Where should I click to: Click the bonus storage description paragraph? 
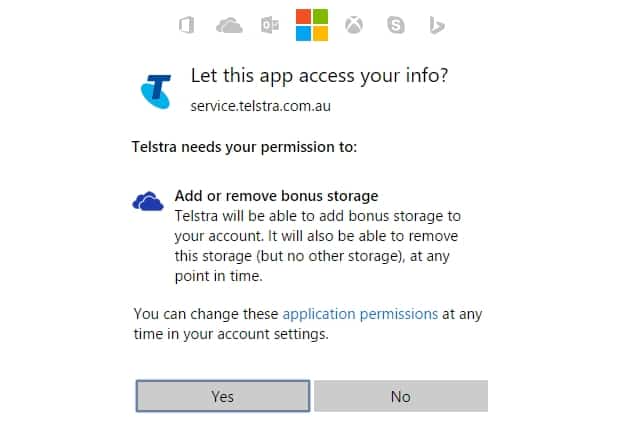[318, 246]
